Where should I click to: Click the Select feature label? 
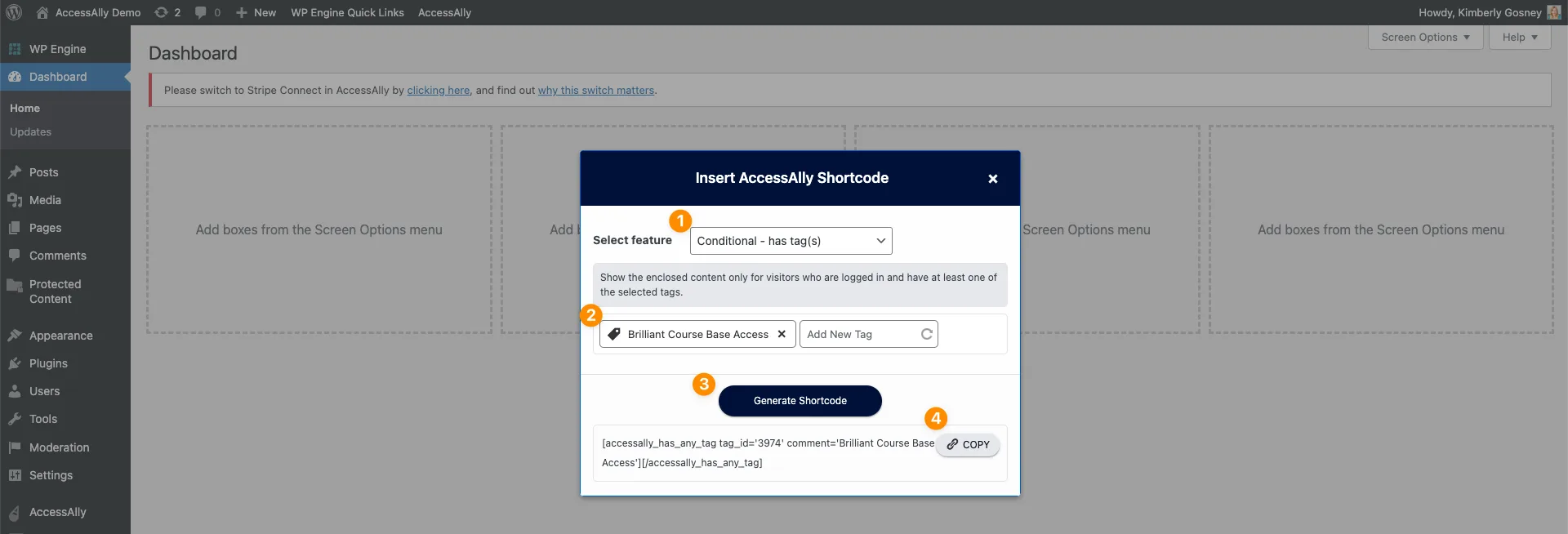pyautogui.click(x=632, y=240)
